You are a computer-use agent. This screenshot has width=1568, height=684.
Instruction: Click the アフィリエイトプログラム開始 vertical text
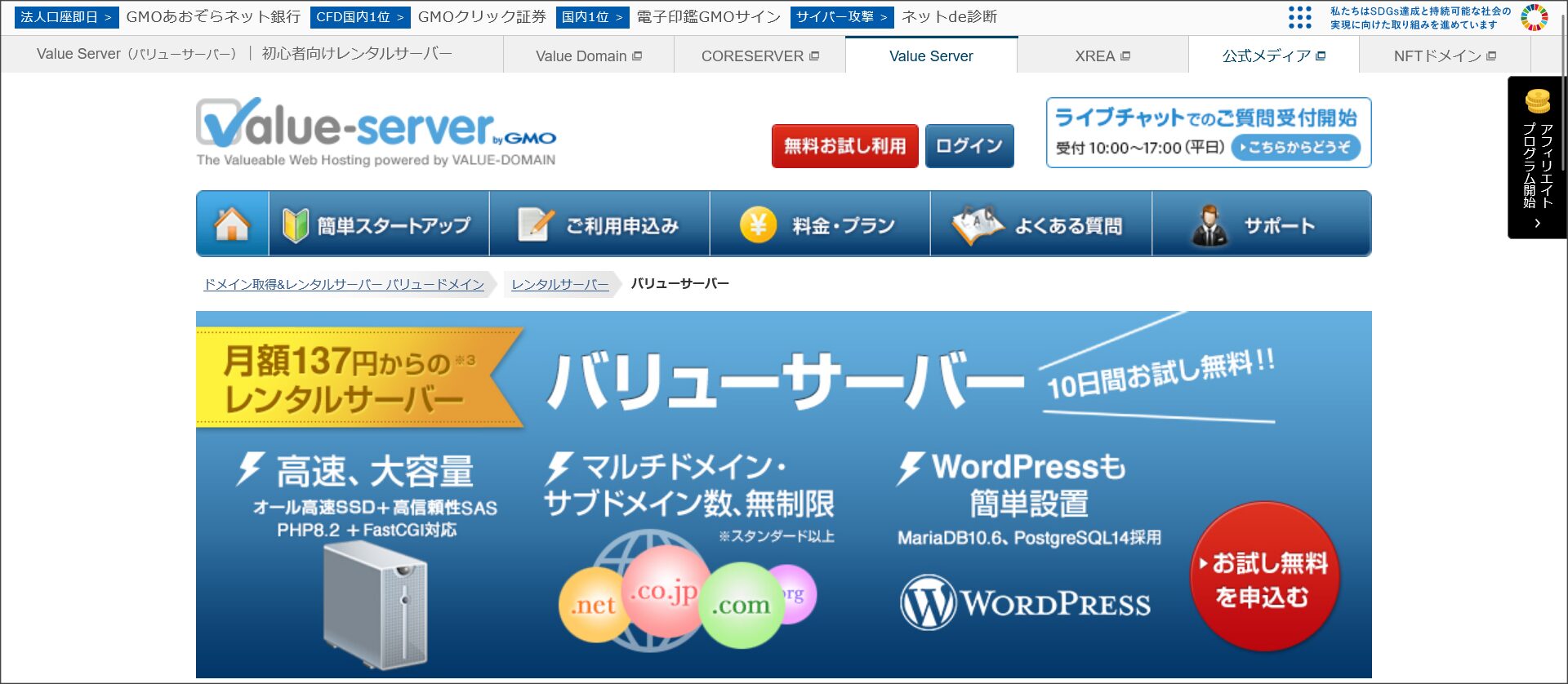coord(1537,164)
